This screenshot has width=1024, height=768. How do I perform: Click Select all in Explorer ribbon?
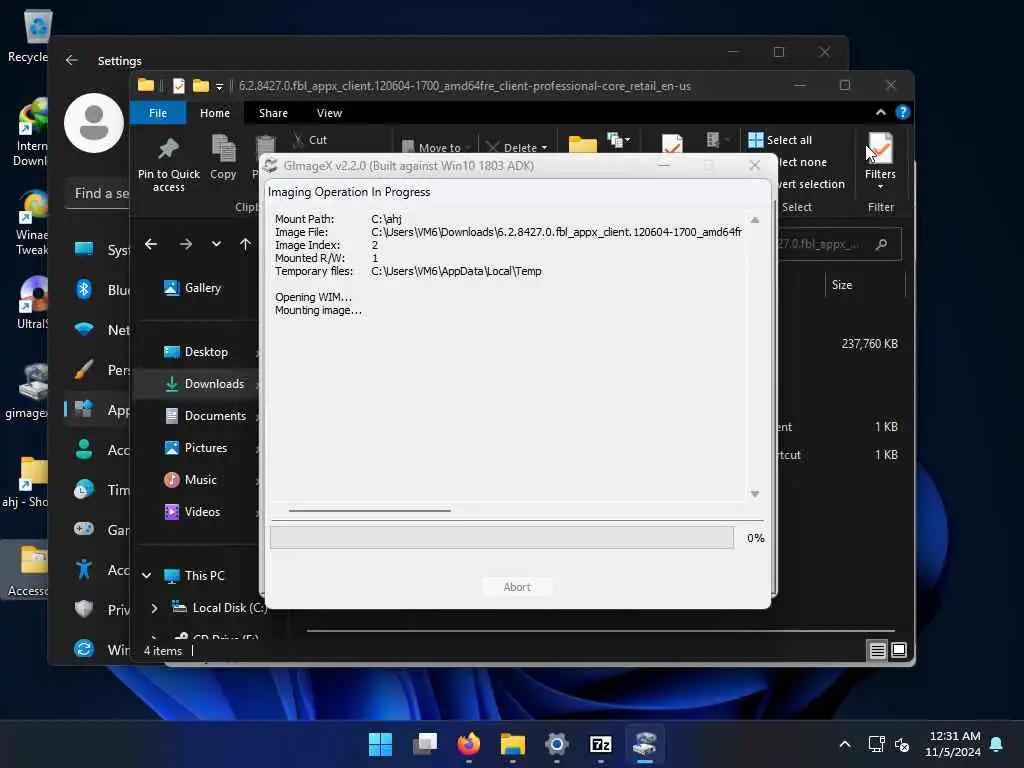780,140
